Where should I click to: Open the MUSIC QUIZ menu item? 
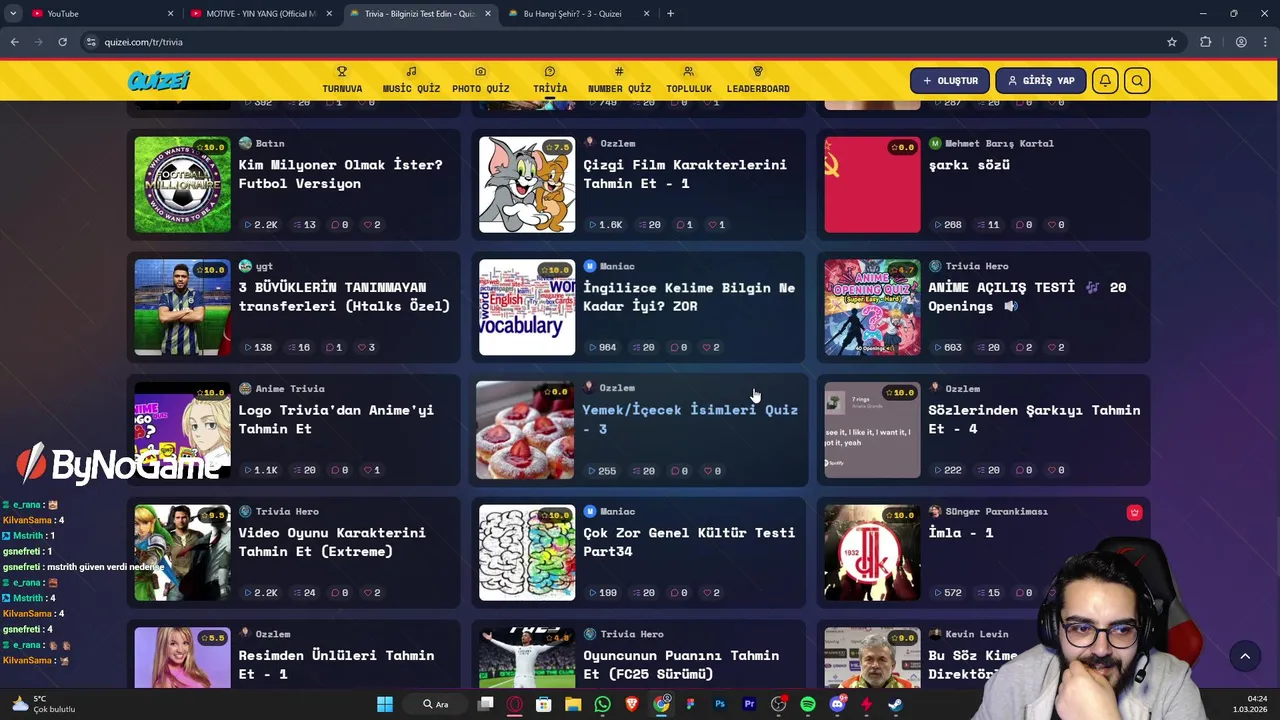point(411,81)
